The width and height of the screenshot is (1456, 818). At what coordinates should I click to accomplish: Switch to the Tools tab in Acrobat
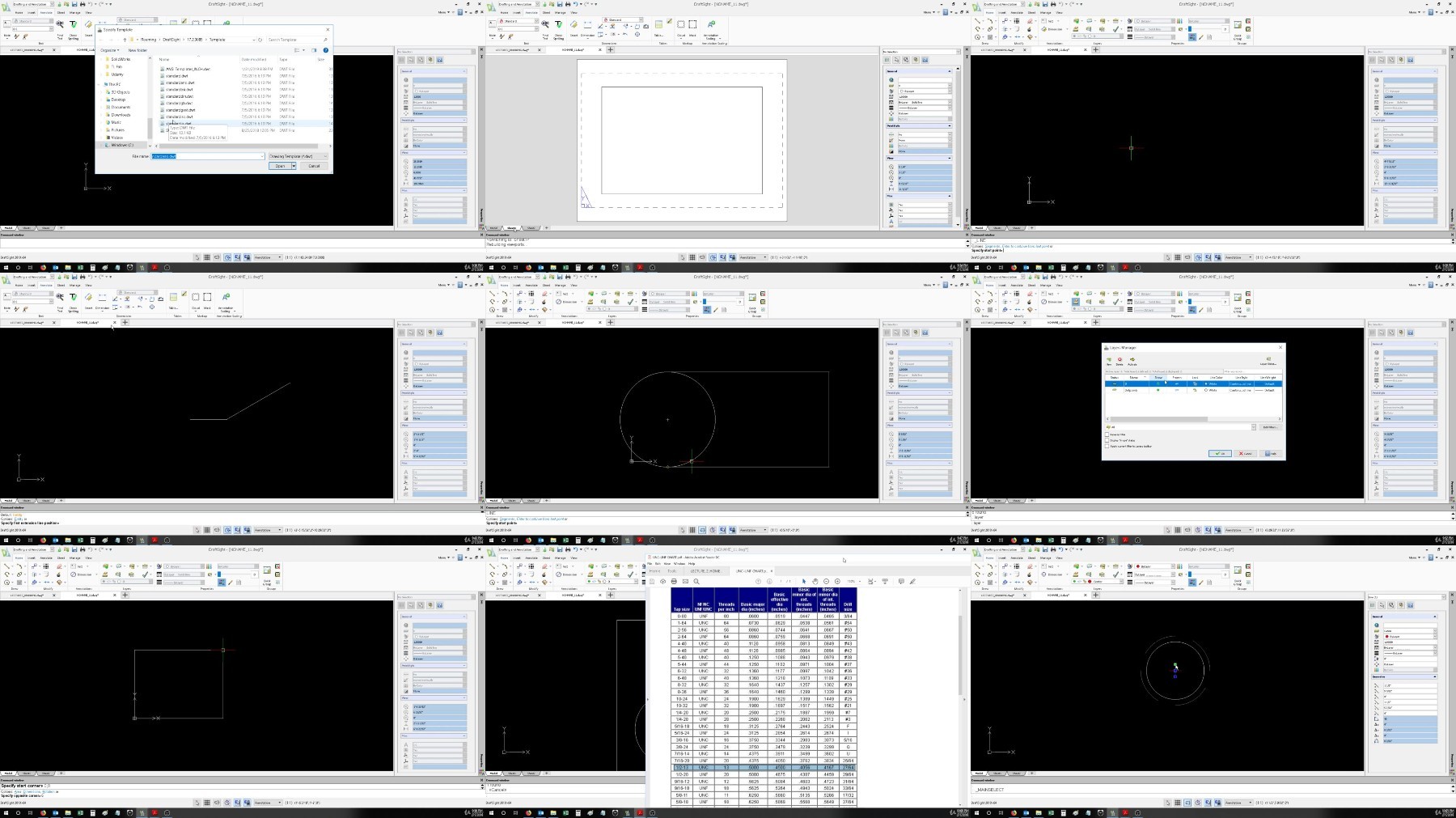pyautogui.click(x=671, y=571)
